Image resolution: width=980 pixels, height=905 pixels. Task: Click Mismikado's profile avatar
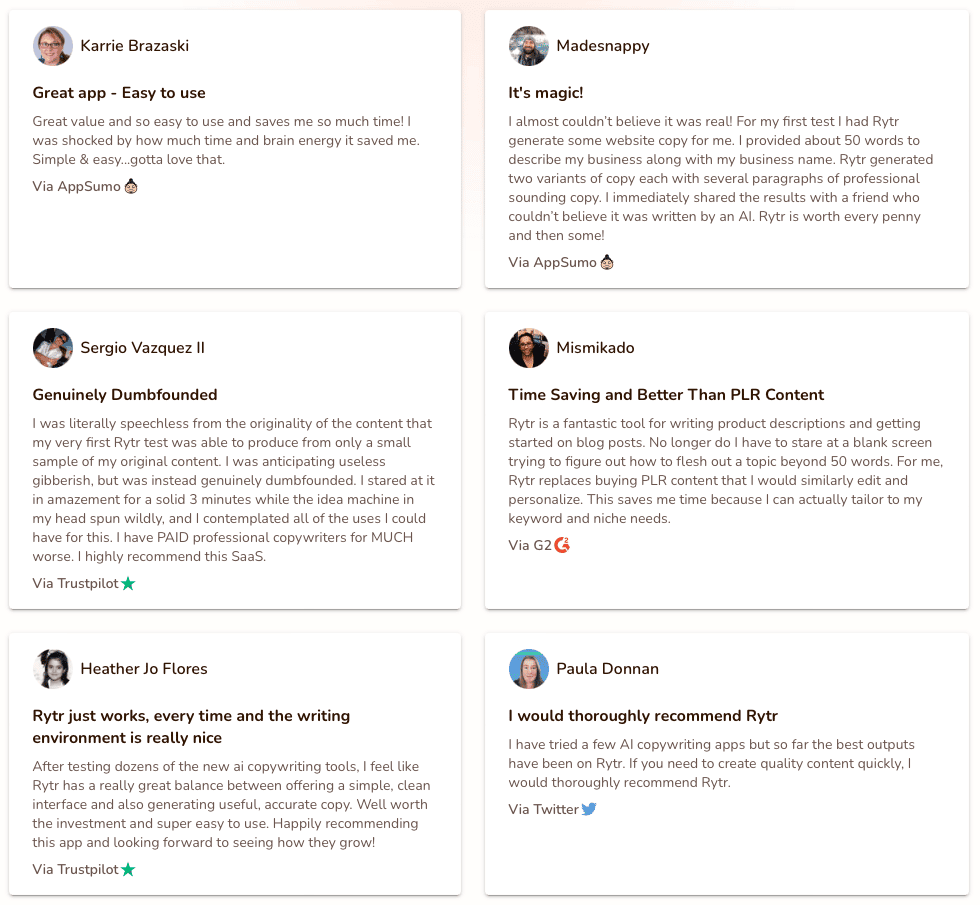click(529, 348)
